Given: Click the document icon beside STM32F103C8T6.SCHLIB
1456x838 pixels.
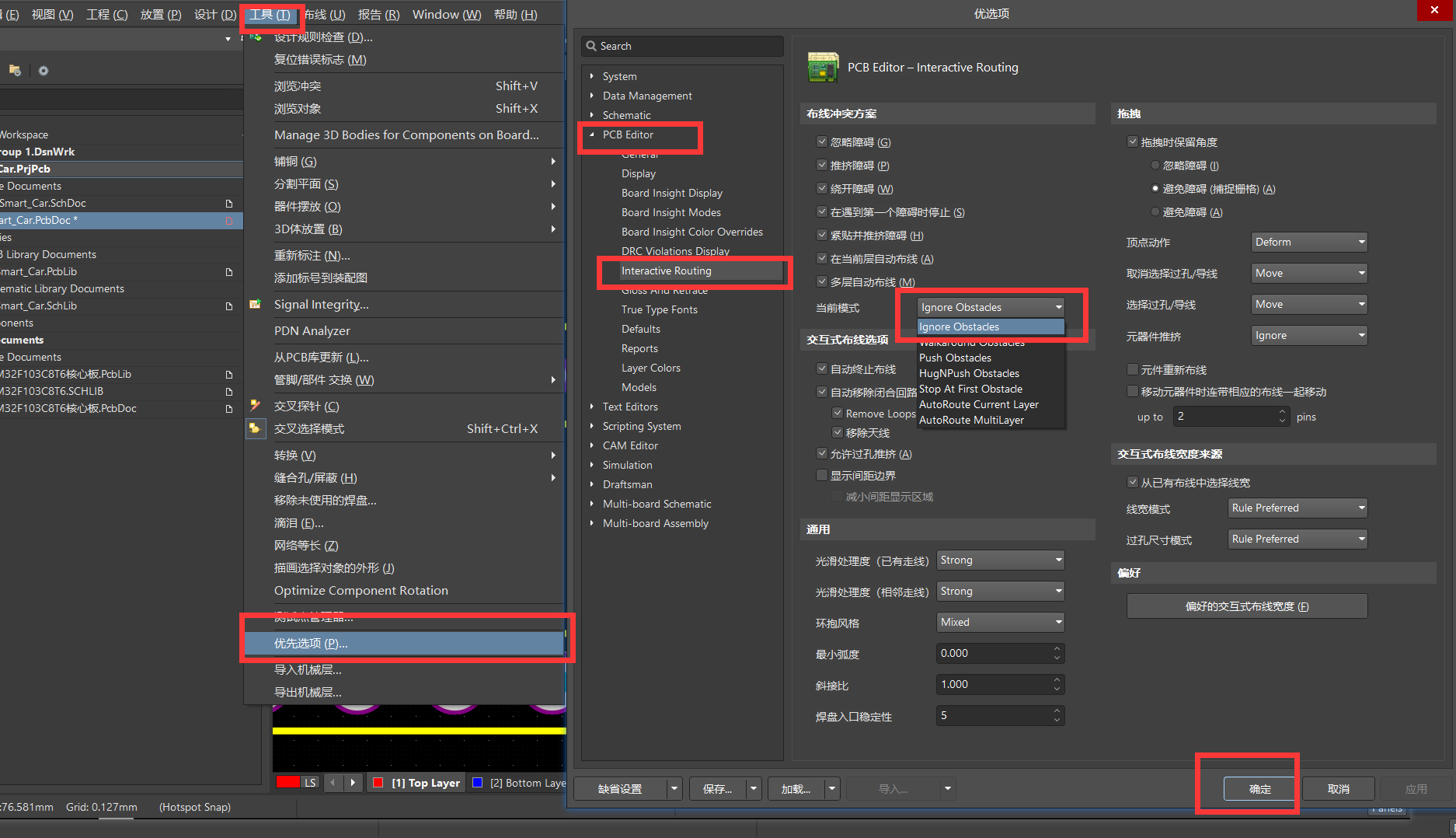Looking at the screenshot, I should 229,391.
